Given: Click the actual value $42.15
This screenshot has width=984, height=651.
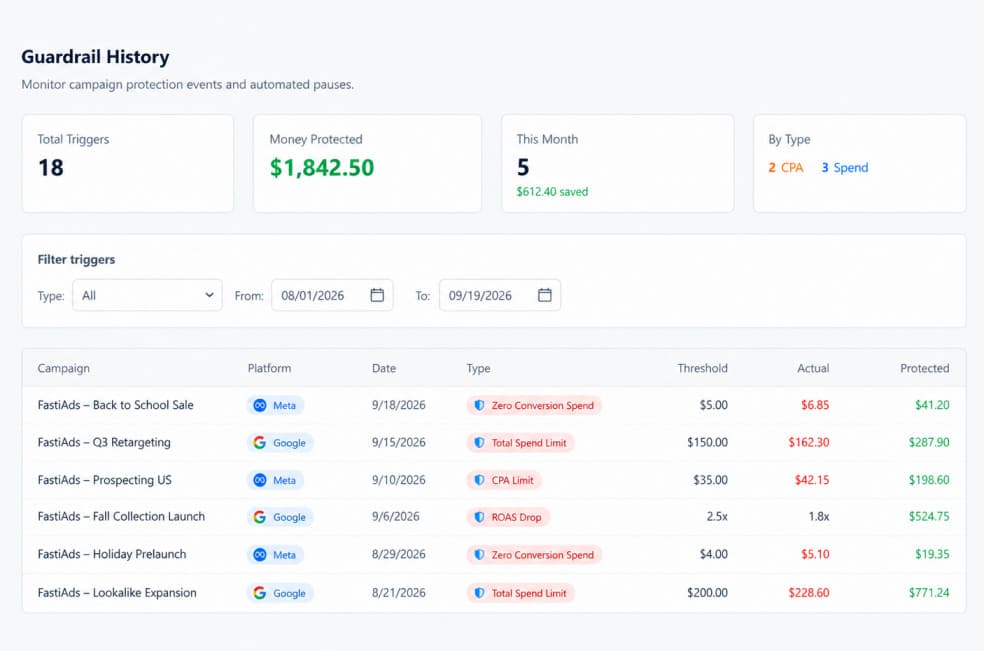Looking at the screenshot, I should (812, 480).
